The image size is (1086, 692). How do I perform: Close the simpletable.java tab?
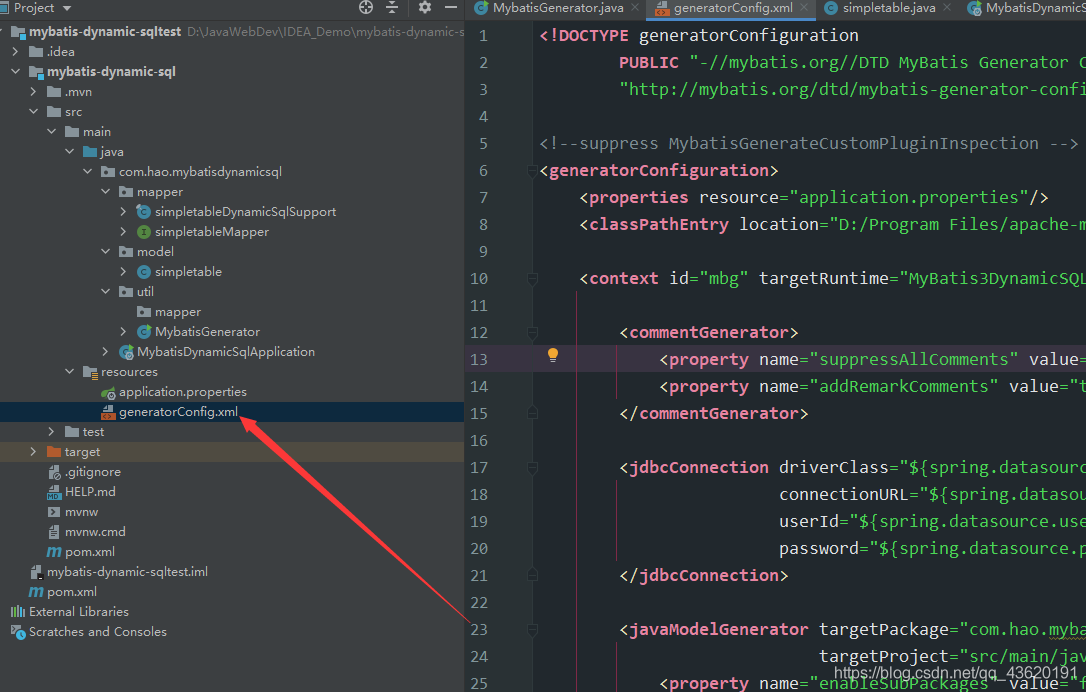947,8
